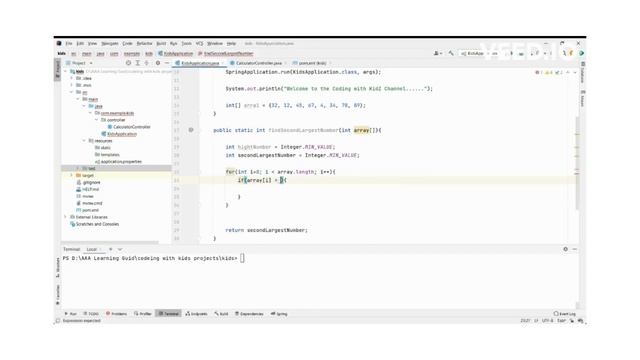Select the .gitignore file
Image resolution: width=640 pixels, height=360 pixels.
88,182
